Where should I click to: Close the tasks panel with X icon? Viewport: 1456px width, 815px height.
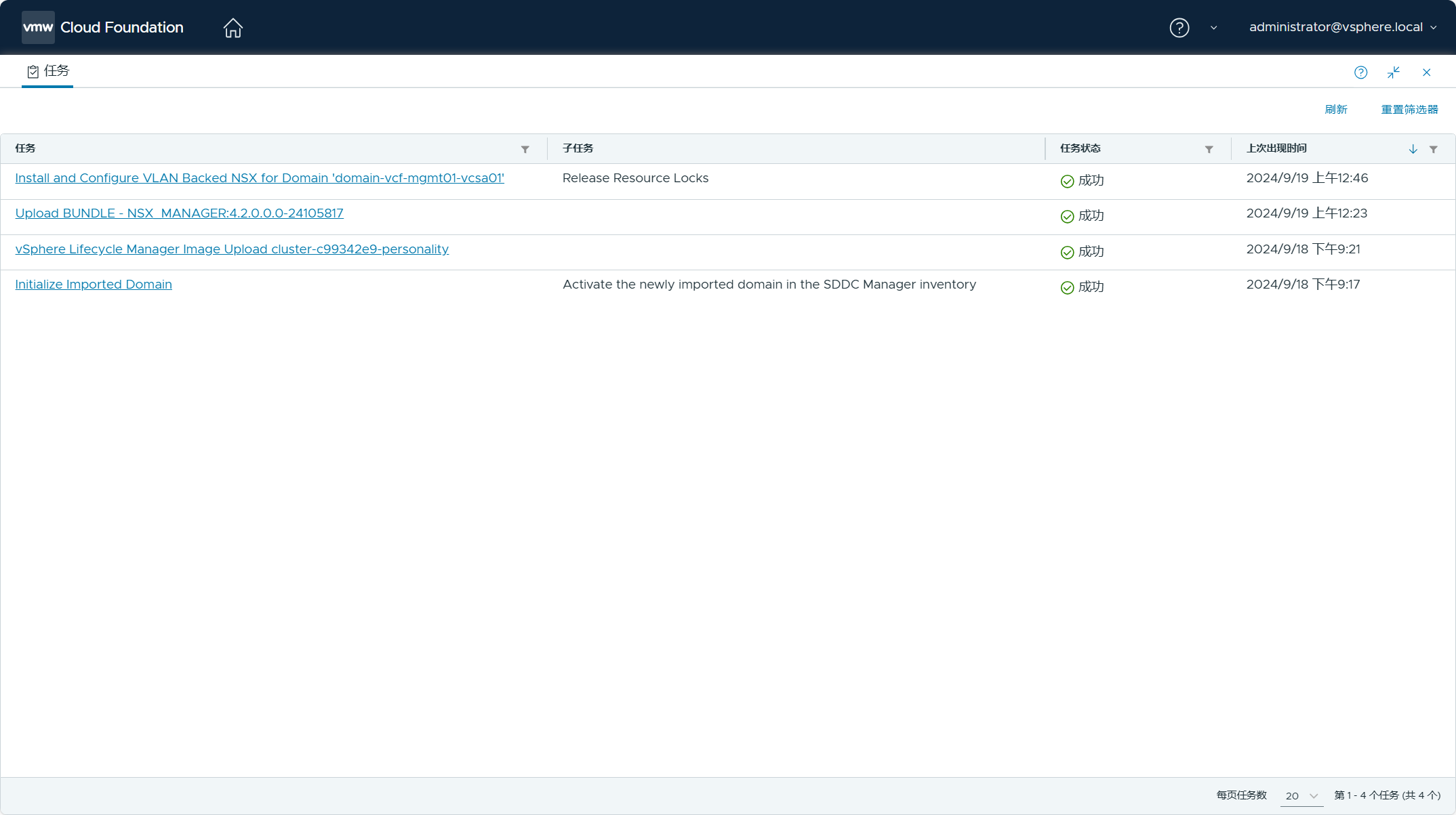click(x=1426, y=72)
